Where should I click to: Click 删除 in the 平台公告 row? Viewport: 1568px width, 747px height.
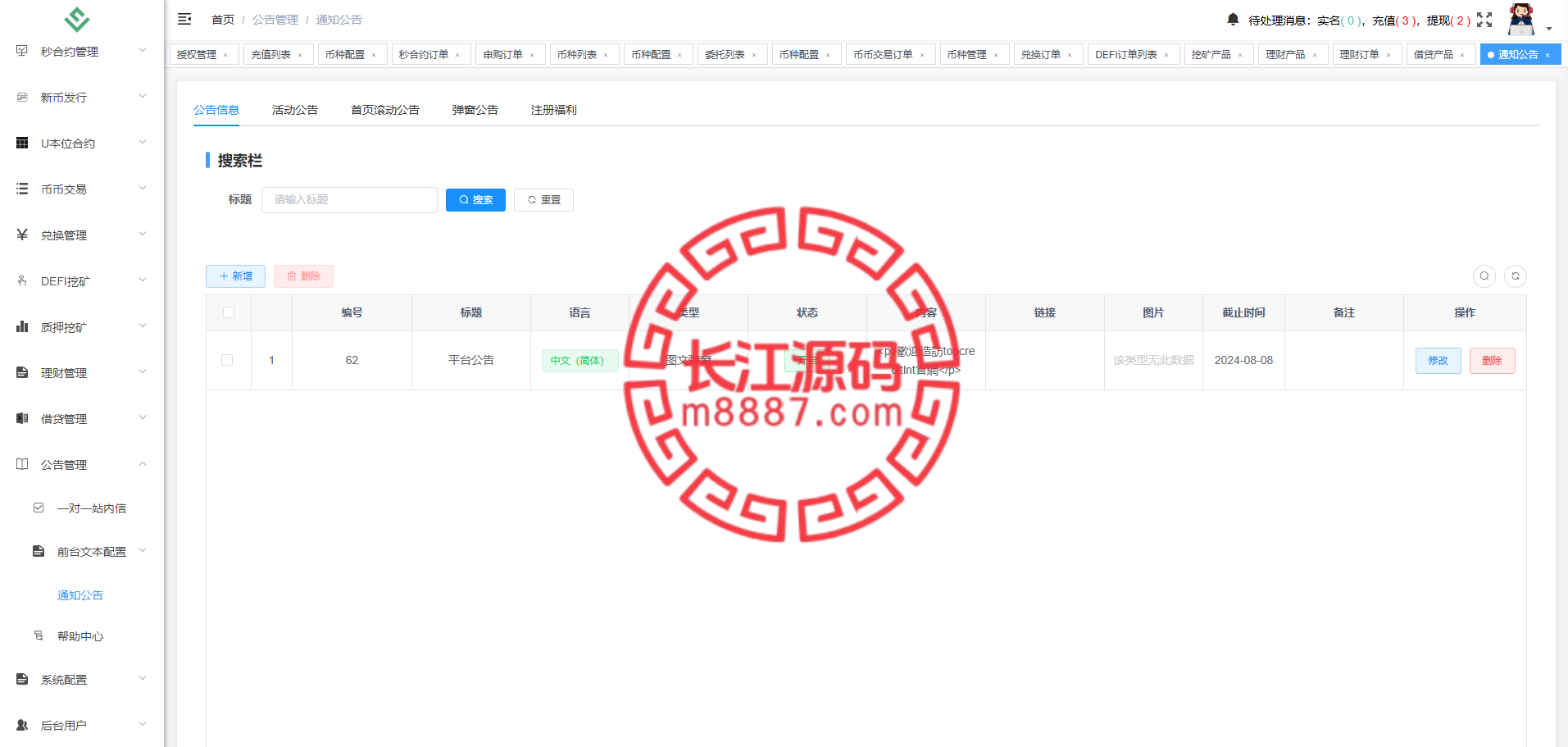pos(1493,361)
